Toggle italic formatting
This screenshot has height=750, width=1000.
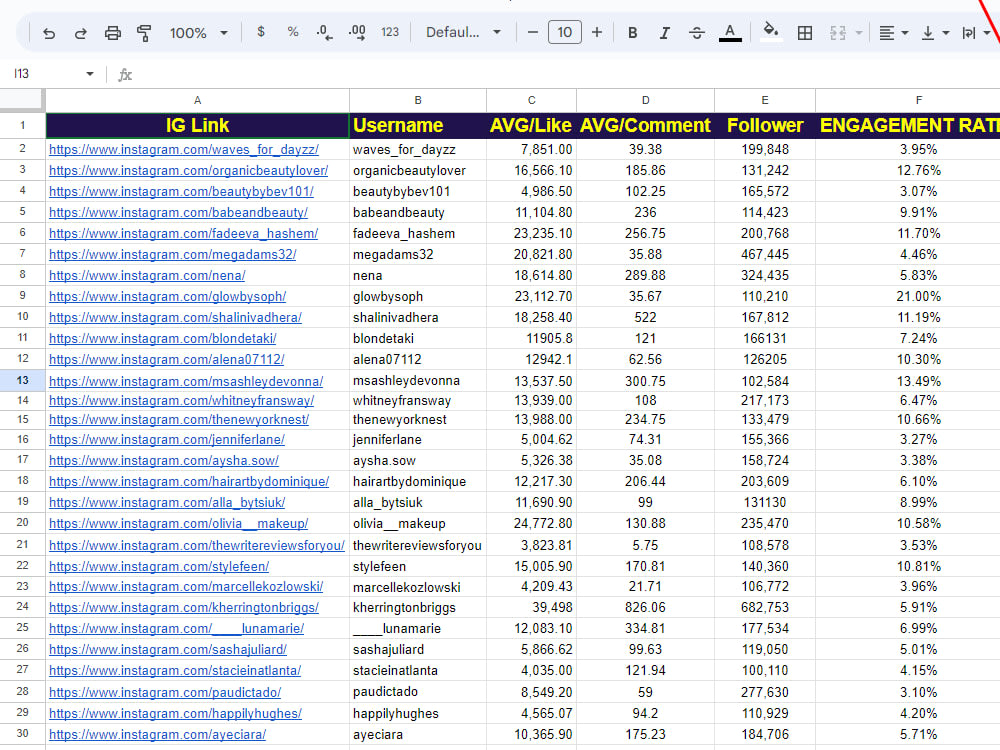[664, 32]
